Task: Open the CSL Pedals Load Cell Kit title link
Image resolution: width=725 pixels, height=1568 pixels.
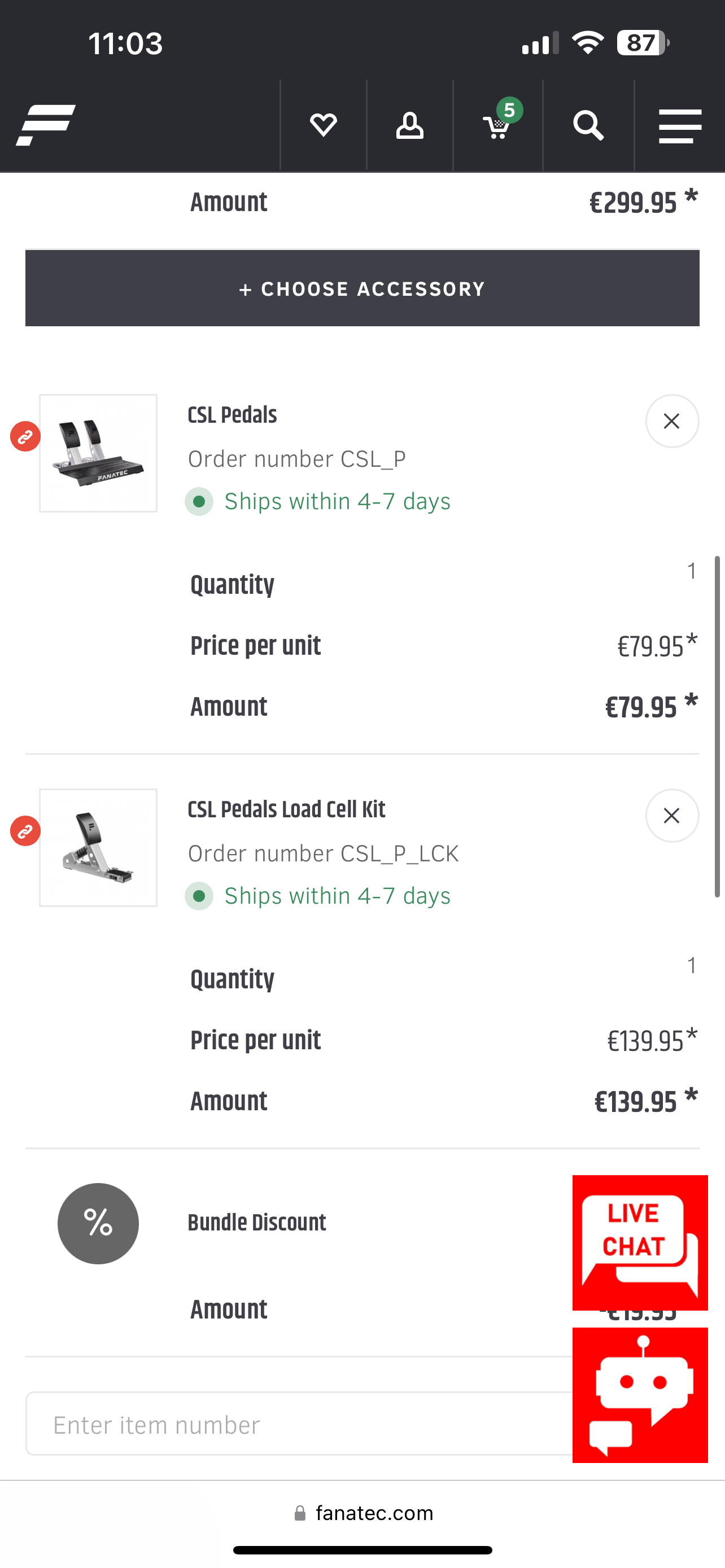Action: tap(286, 810)
